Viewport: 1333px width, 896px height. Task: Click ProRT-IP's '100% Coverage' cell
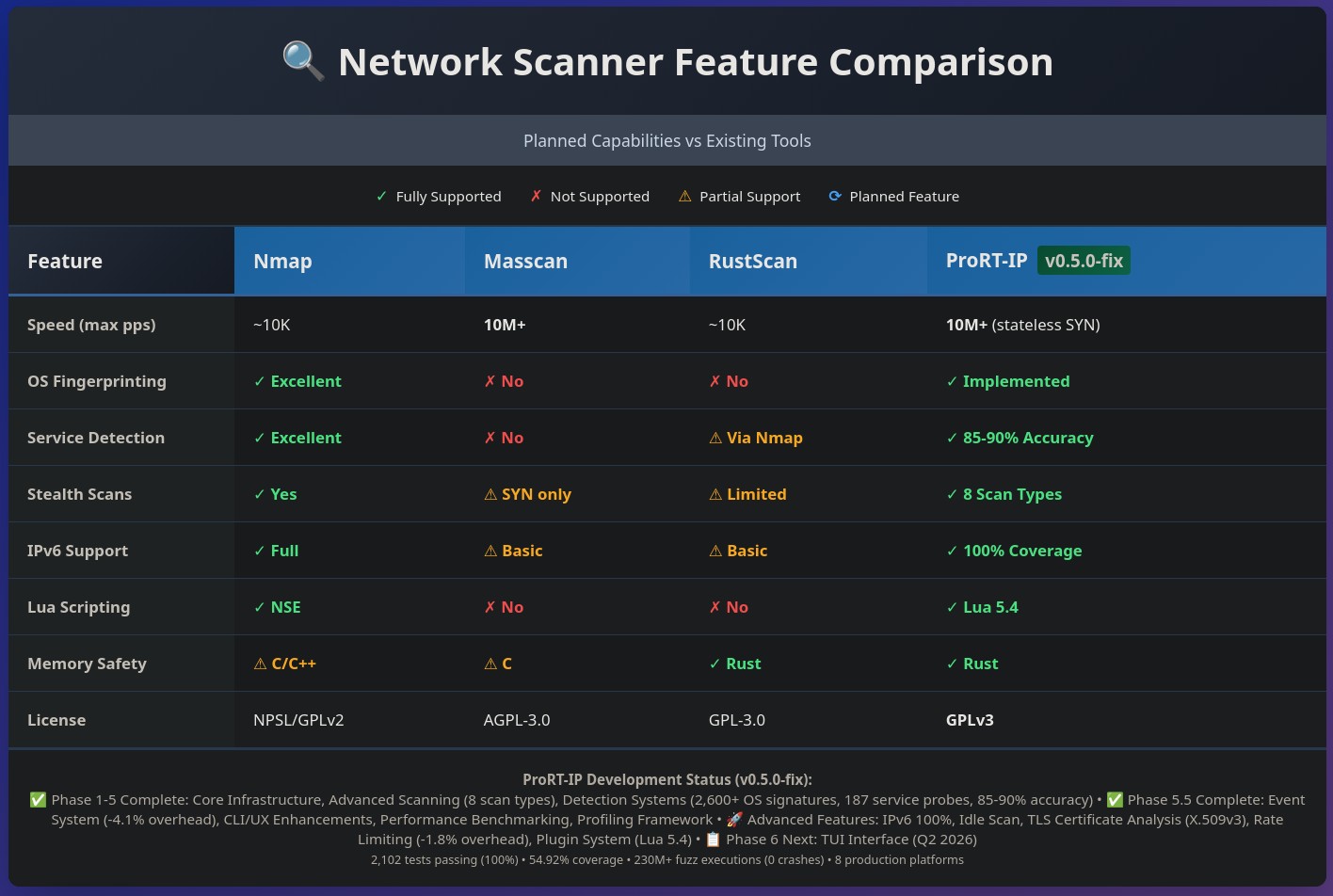pyautogui.click(x=1014, y=551)
